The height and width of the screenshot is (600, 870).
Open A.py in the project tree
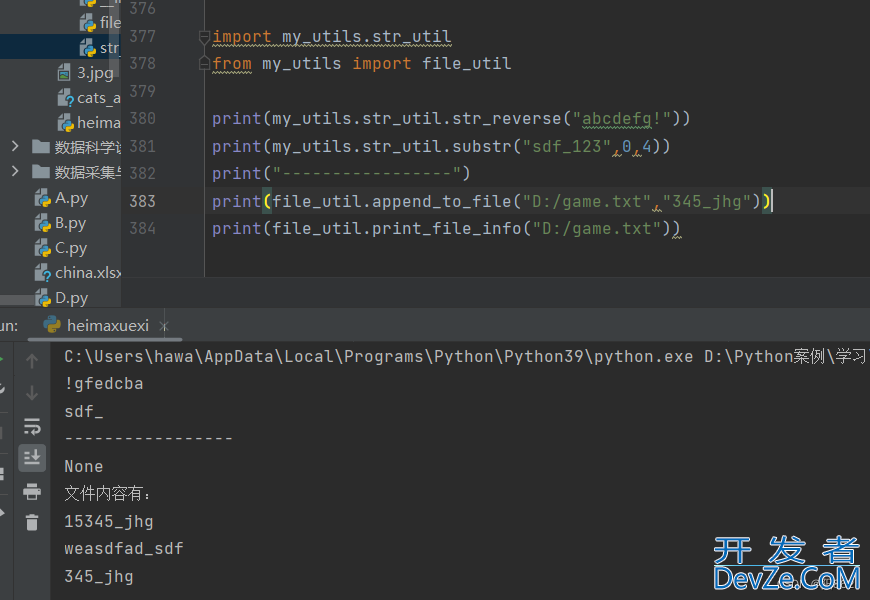tap(71, 198)
